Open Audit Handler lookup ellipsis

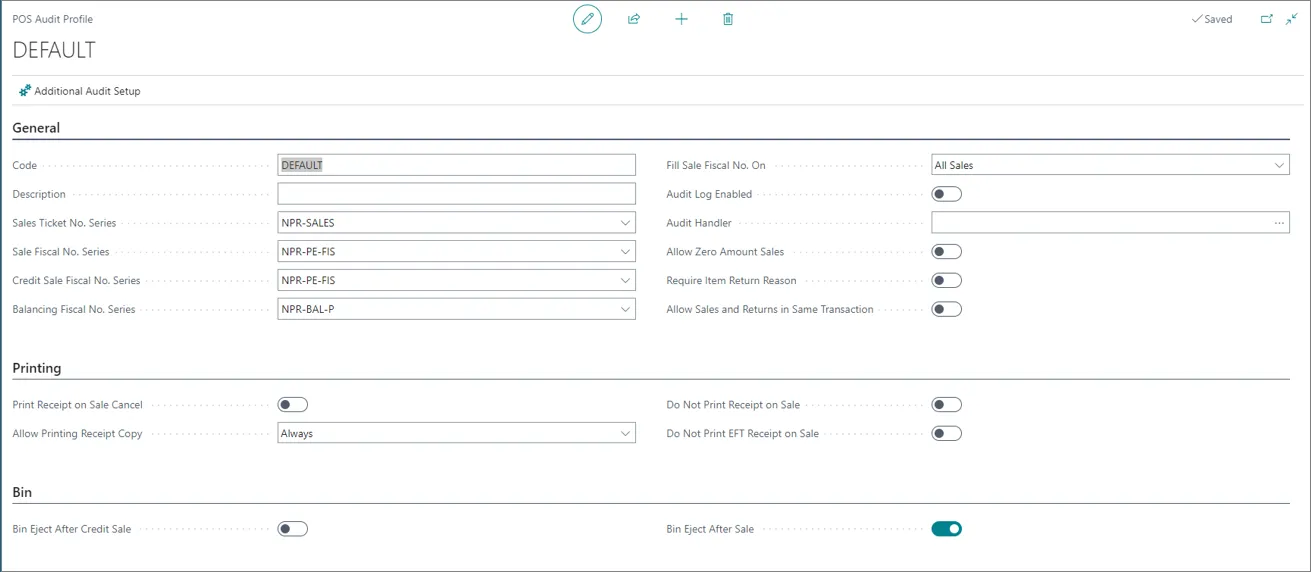(x=1279, y=223)
